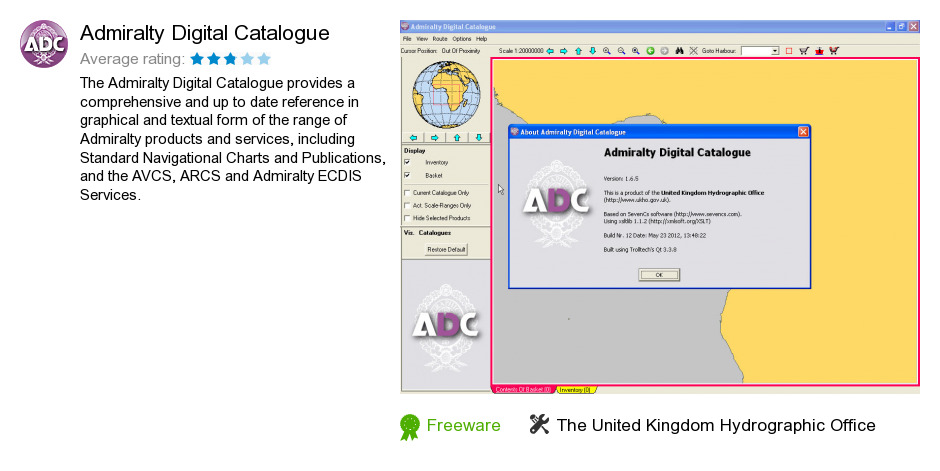Viewport: 940px width, 471px height.
Task: Click the green circular go-forward toolbar icon
Action: point(650,50)
